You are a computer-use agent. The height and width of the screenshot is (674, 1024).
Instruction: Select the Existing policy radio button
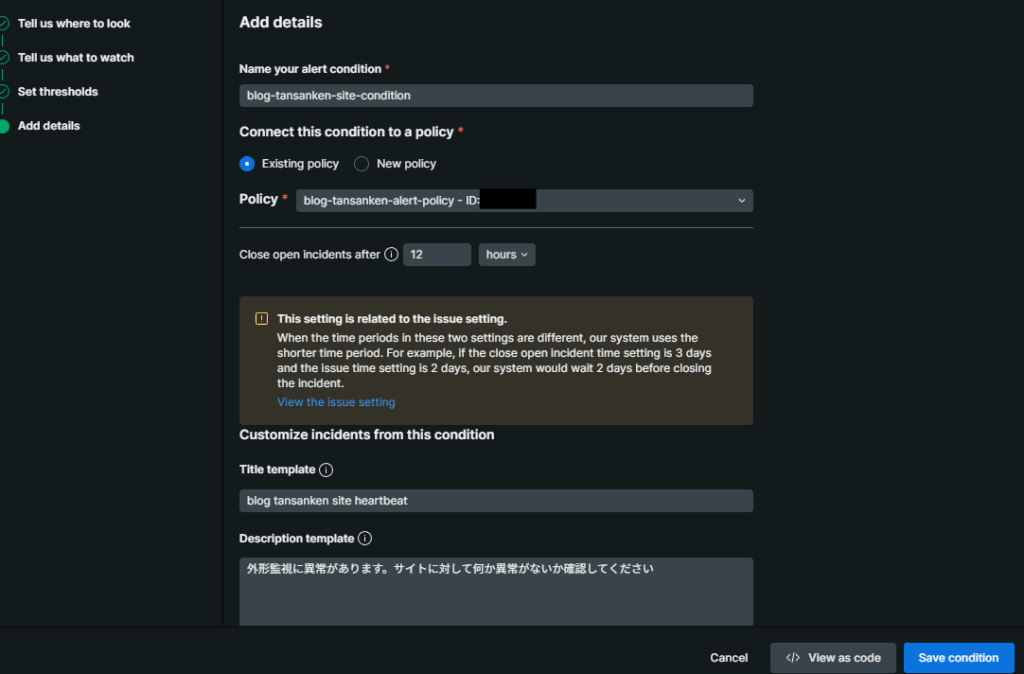tap(247, 164)
